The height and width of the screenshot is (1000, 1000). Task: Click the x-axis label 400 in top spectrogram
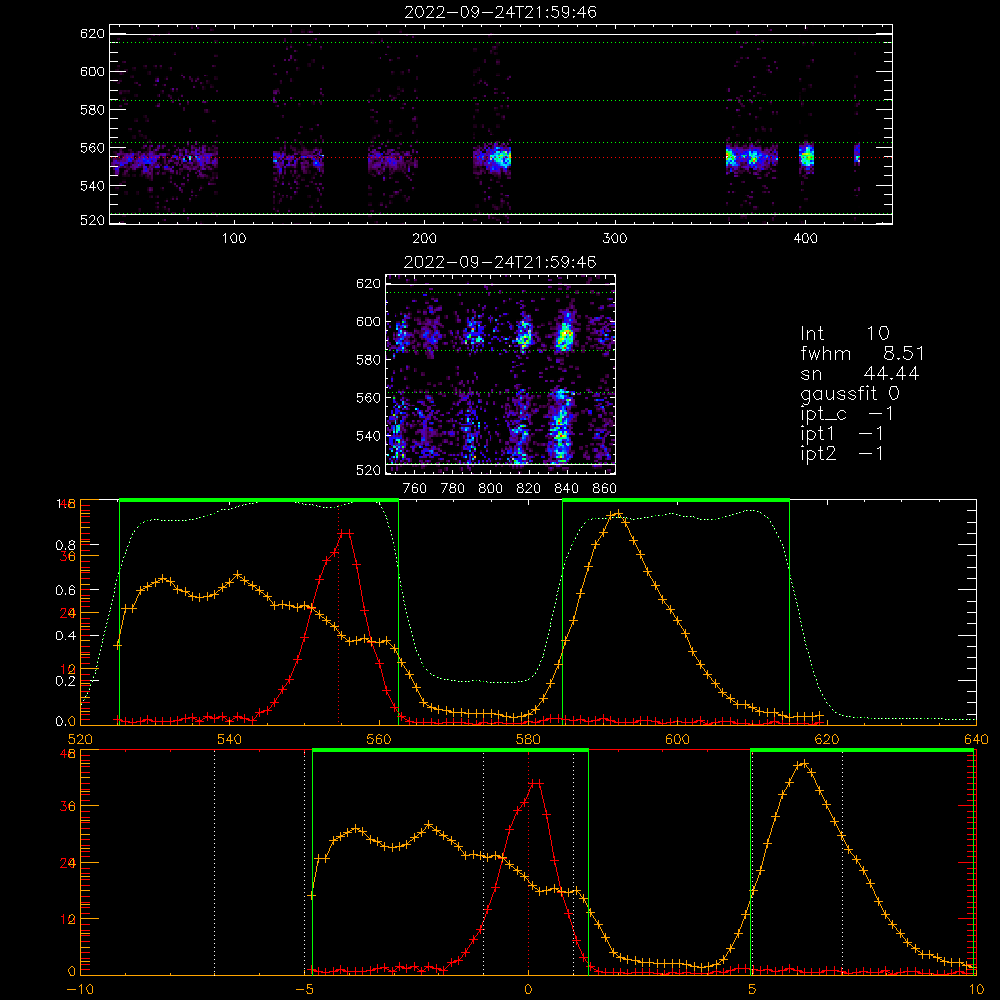click(x=805, y=239)
